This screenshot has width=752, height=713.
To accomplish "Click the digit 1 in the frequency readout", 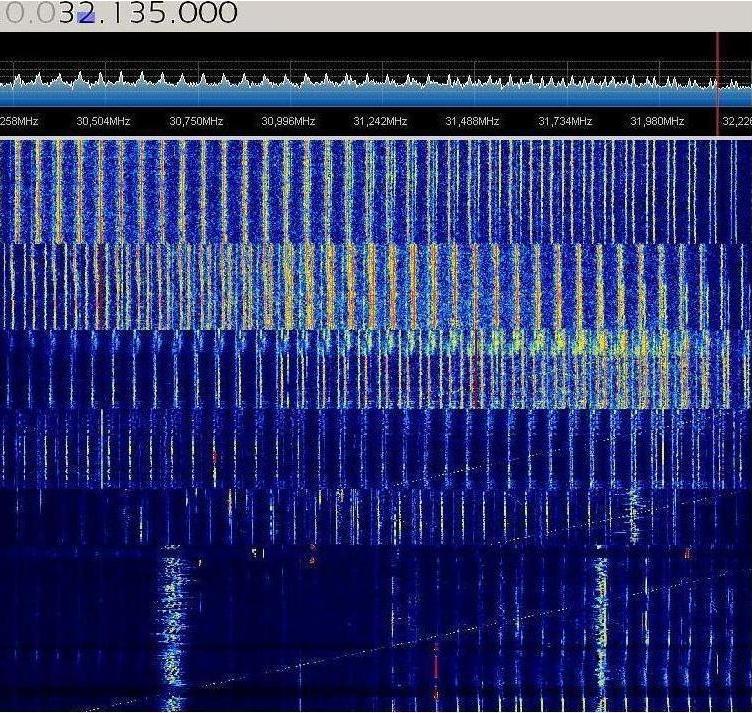I will click(118, 13).
